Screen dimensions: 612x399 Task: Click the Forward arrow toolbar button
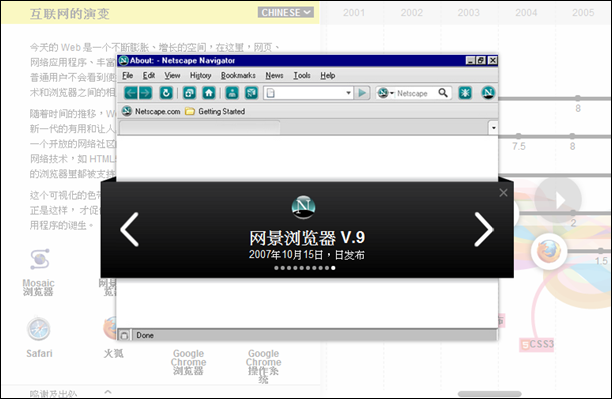click(x=145, y=93)
